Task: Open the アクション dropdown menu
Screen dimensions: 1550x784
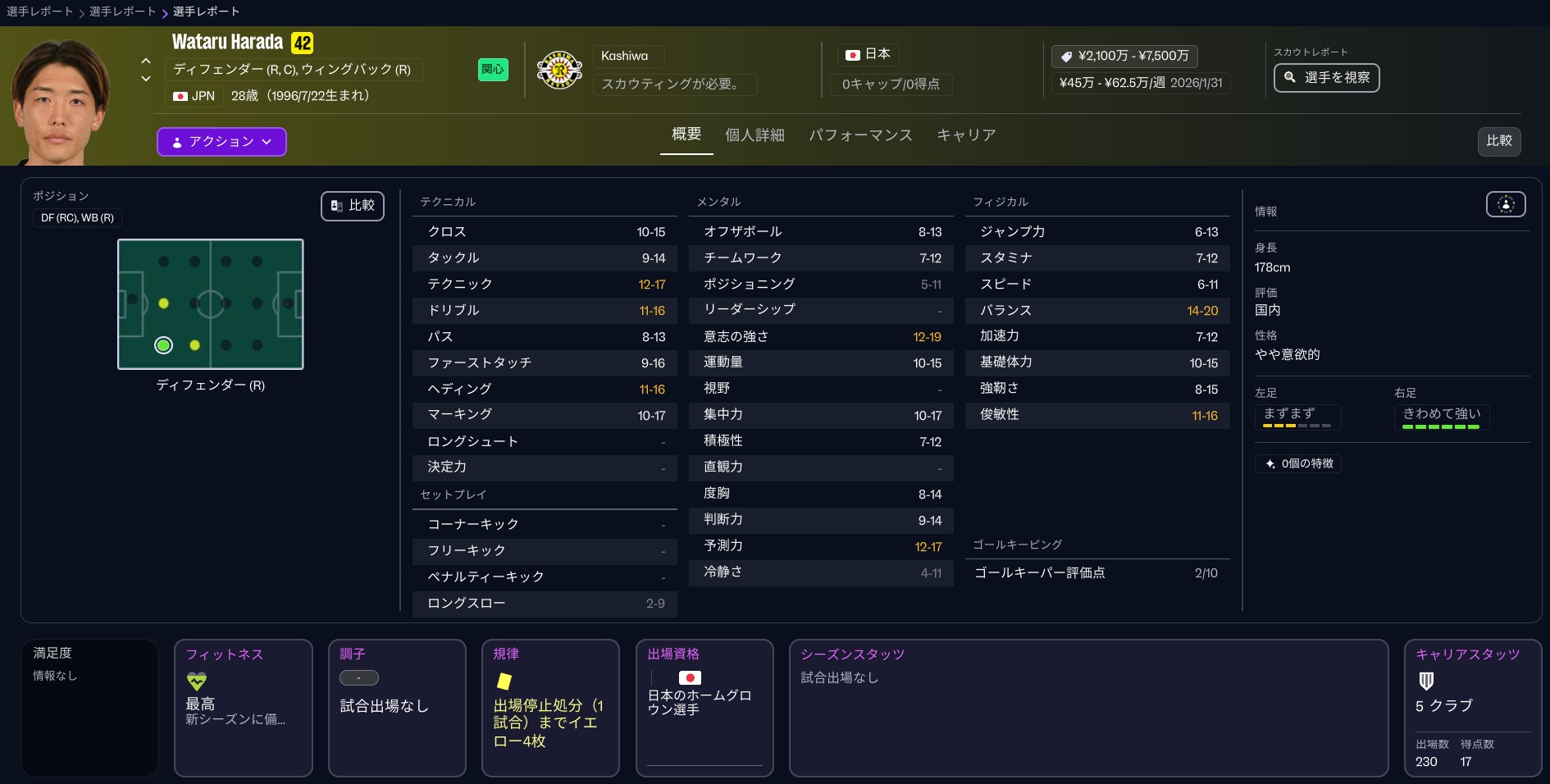Action: (221, 142)
